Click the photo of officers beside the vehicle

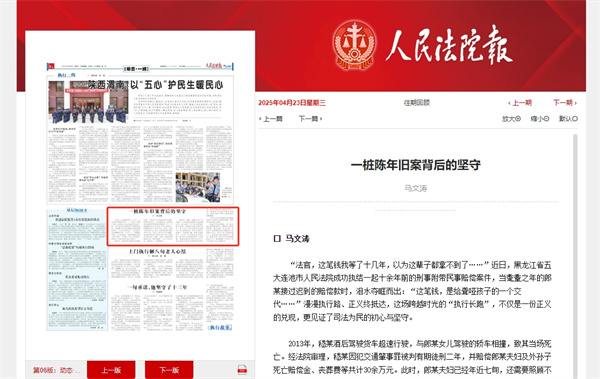(x=198, y=187)
